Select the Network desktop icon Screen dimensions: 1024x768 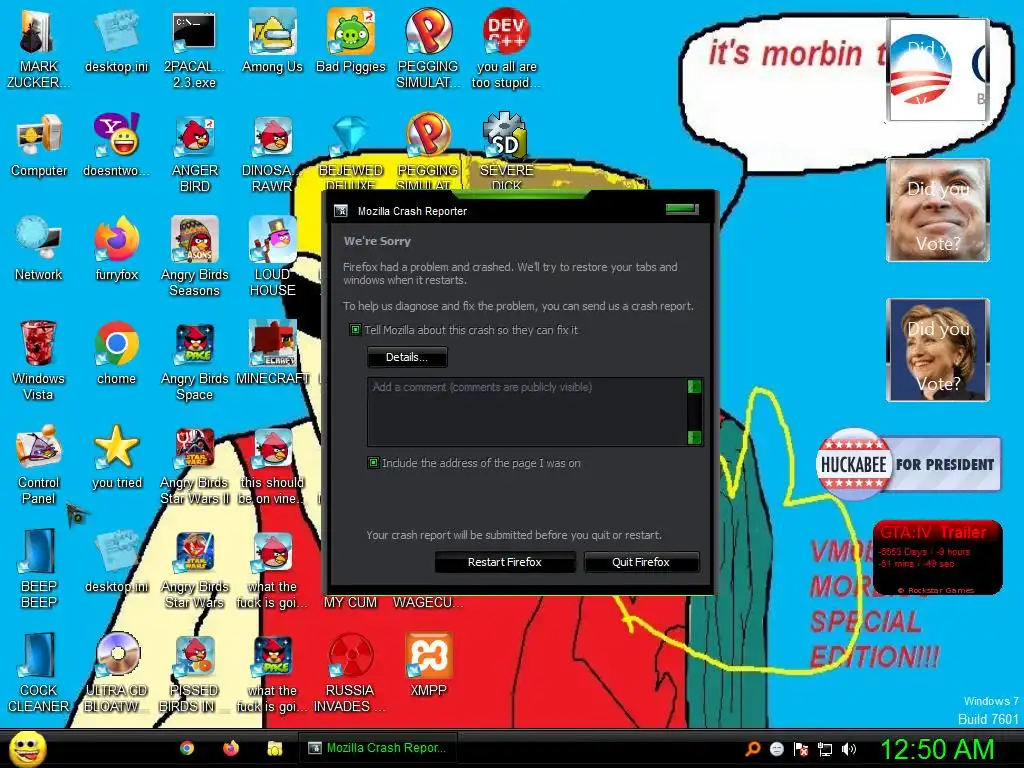[x=39, y=248]
